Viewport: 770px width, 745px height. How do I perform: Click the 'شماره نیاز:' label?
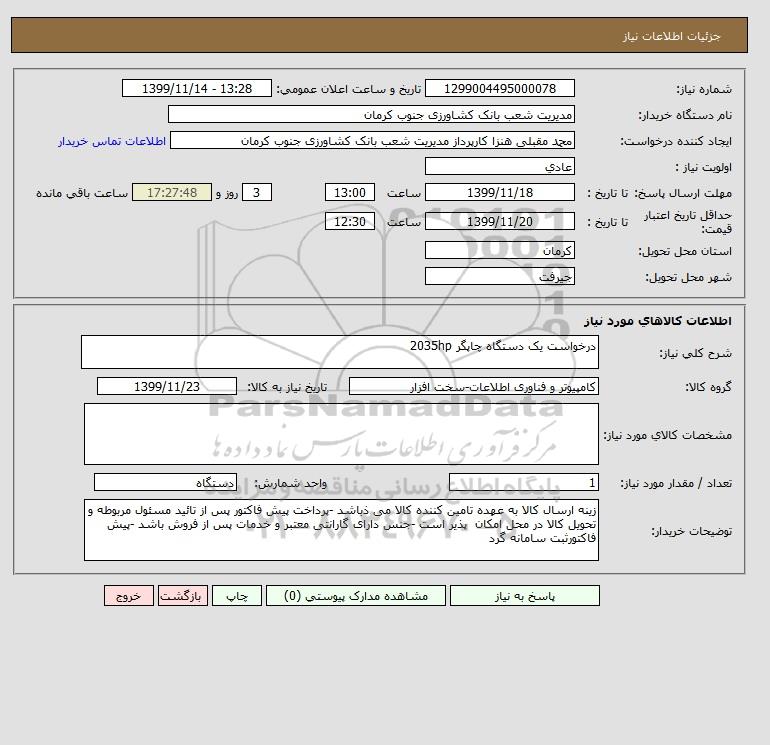(704, 89)
